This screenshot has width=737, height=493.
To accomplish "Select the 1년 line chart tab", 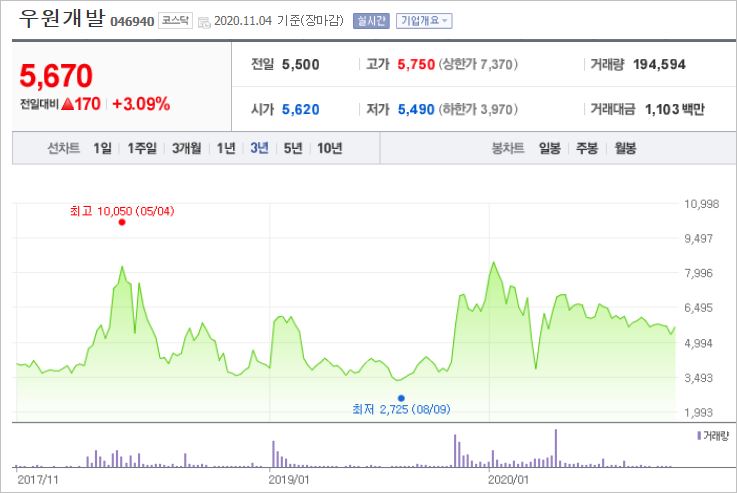I will click(226, 149).
